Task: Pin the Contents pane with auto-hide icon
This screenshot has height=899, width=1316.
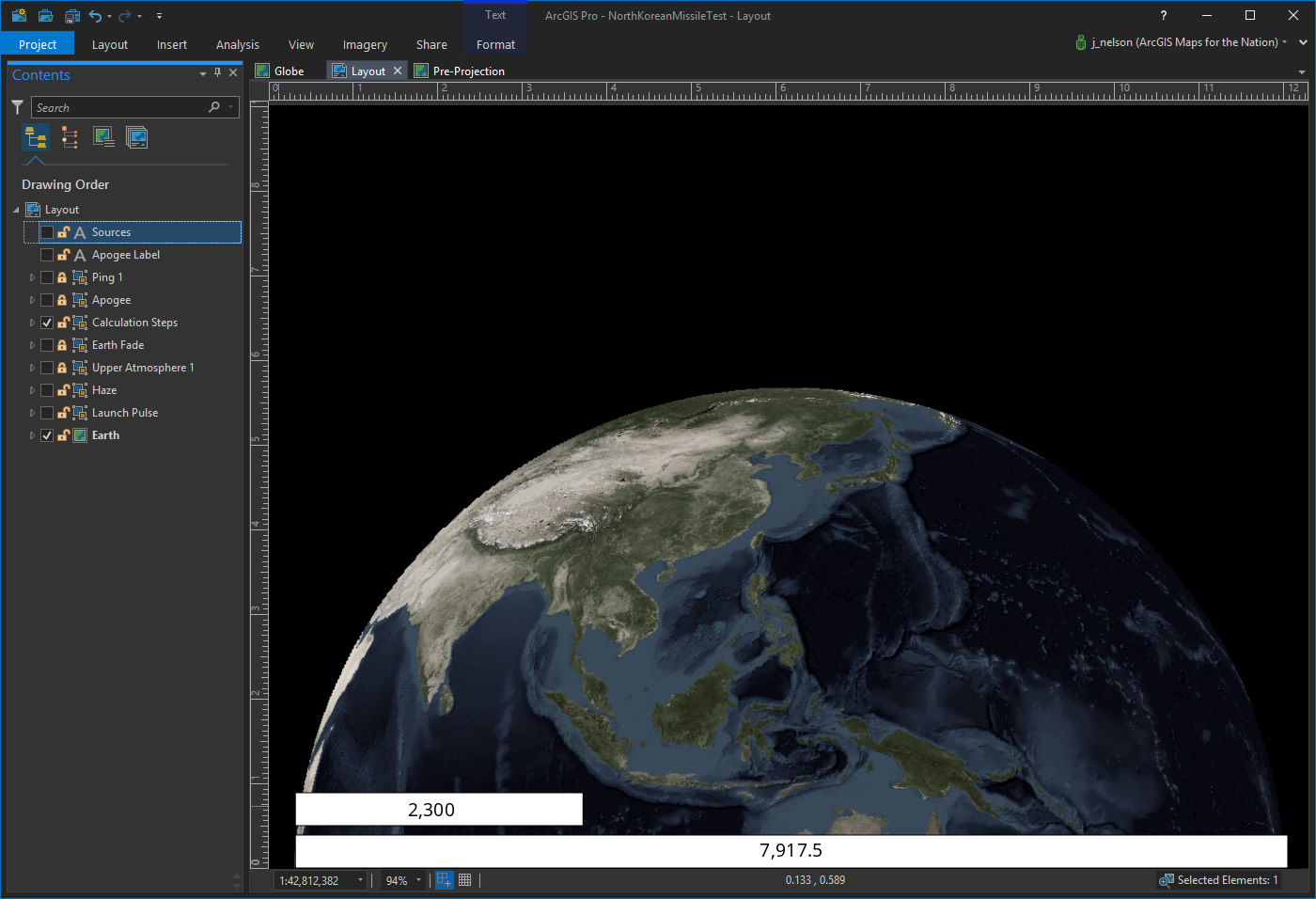Action: click(x=217, y=72)
